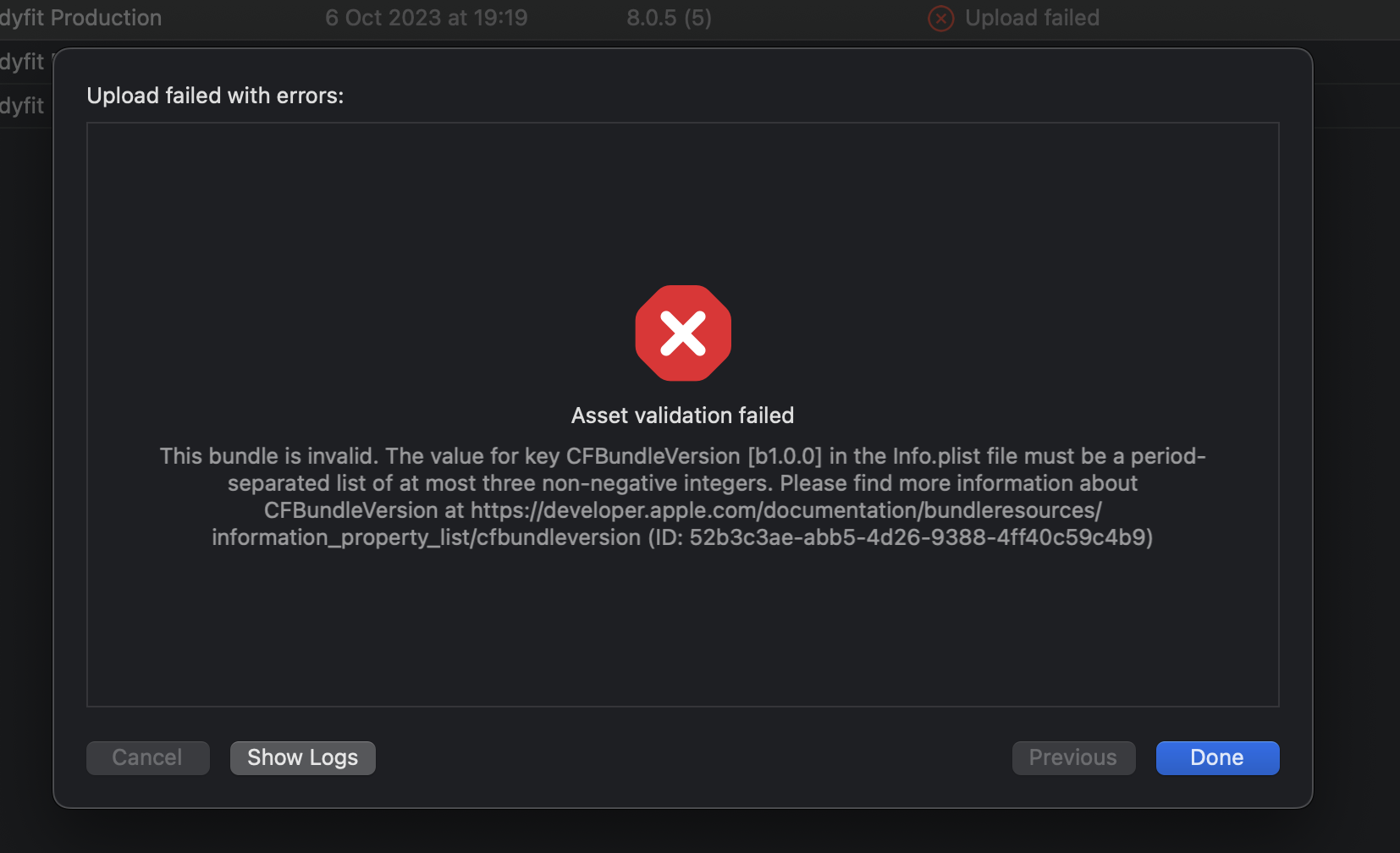
Task: Click the "non-negative integers" message line
Action: 682,483
